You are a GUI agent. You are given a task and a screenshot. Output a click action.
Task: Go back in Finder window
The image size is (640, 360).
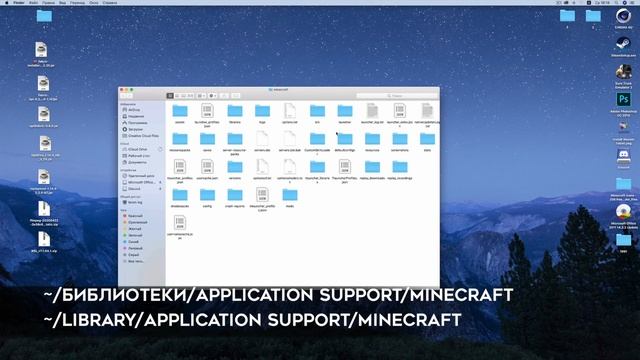[124, 96]
